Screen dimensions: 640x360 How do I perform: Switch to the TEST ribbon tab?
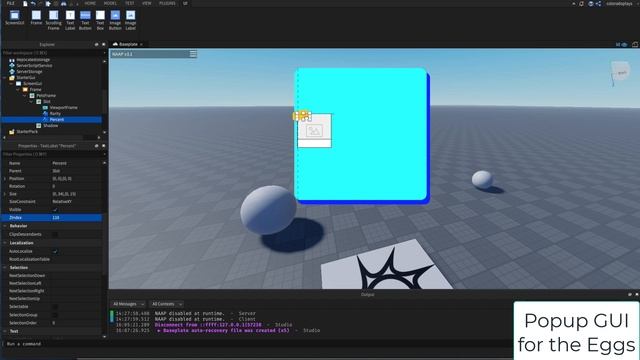[130, 3]
